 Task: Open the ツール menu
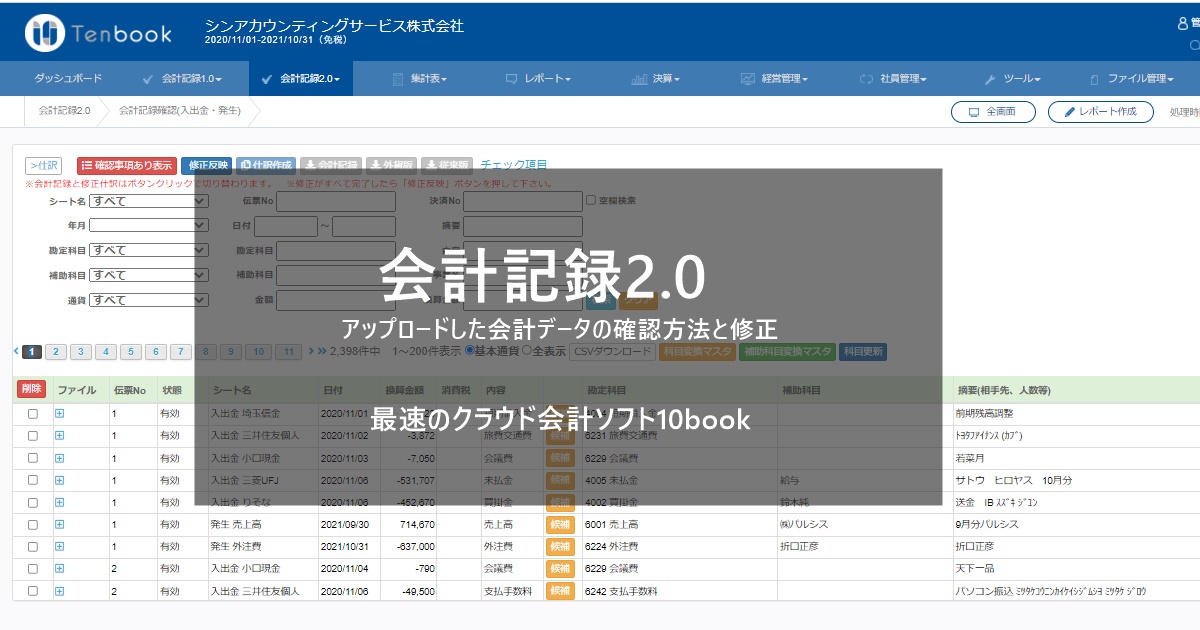coord(1013,78)
